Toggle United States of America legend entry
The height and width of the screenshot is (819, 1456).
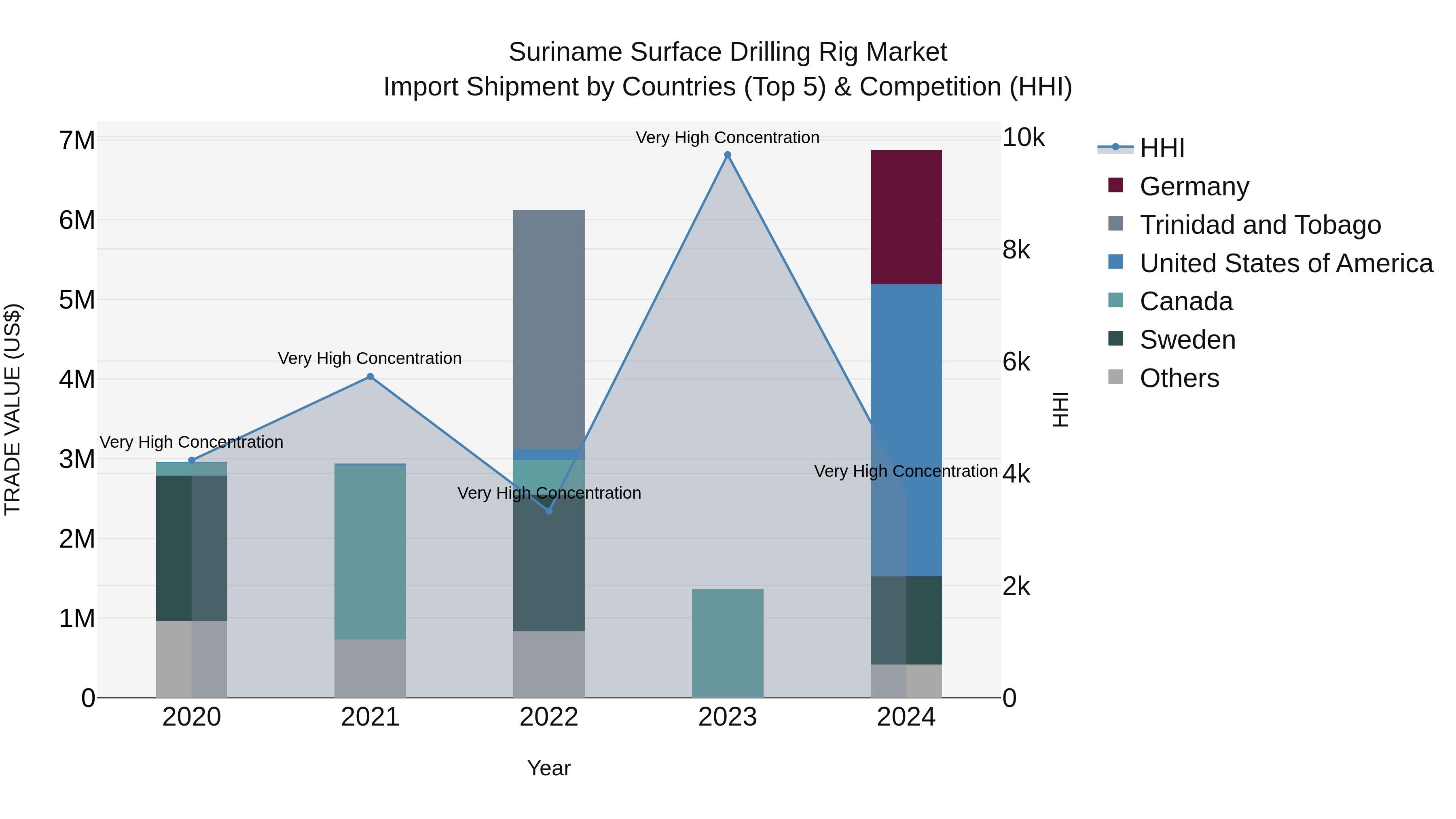coord(1270,263)
